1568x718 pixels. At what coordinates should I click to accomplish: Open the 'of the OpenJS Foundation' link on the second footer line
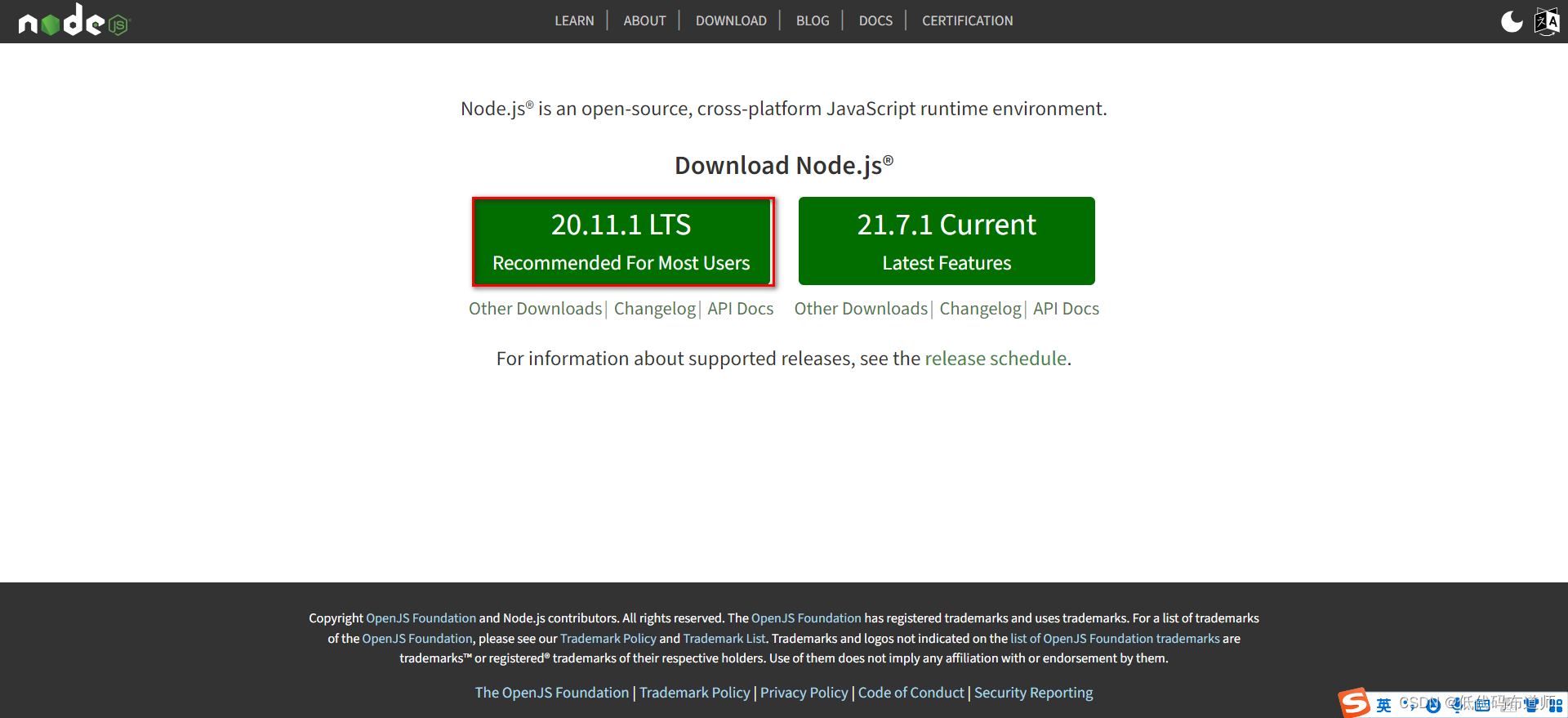tap(417, 639)
